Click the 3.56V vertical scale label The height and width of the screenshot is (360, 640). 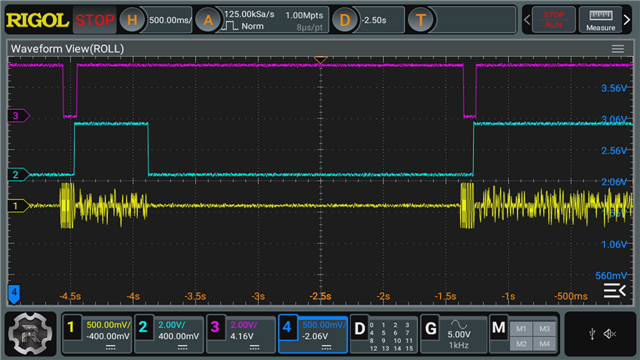[x=614, y=88]
